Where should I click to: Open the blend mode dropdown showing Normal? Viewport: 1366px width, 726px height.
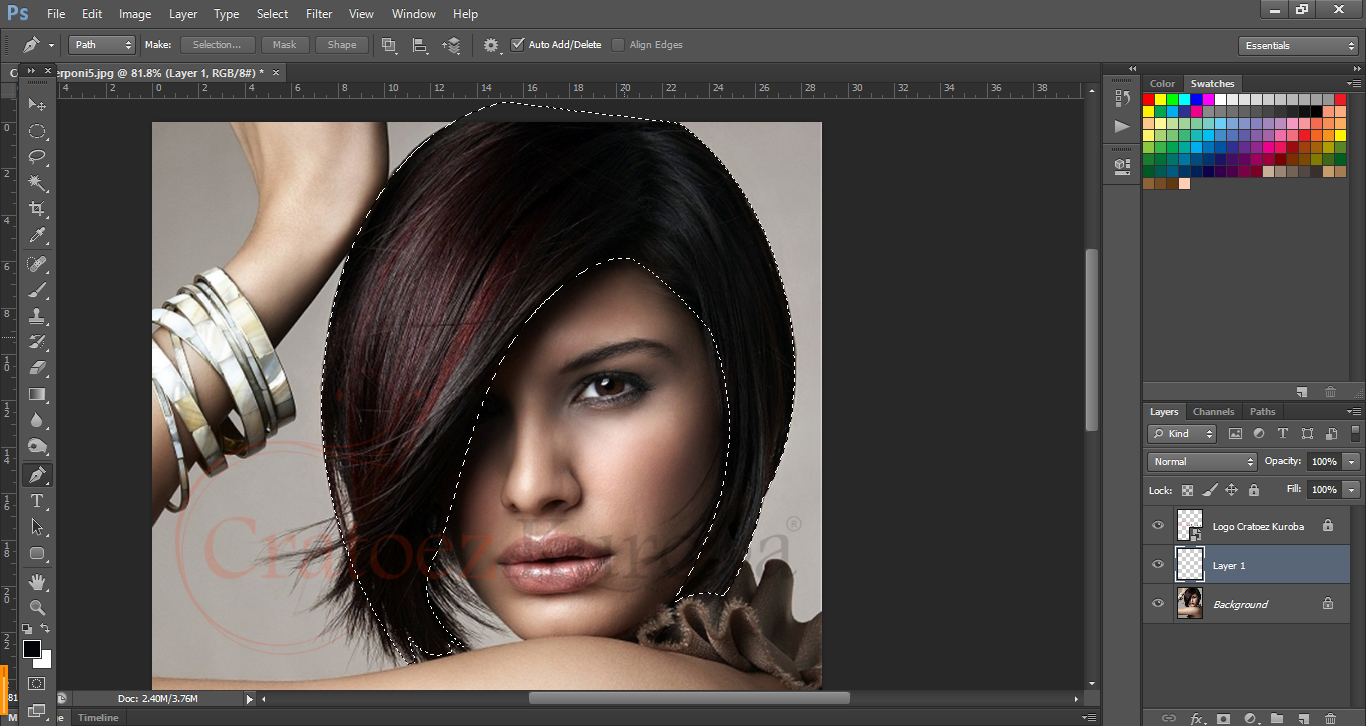(1200, 461)
